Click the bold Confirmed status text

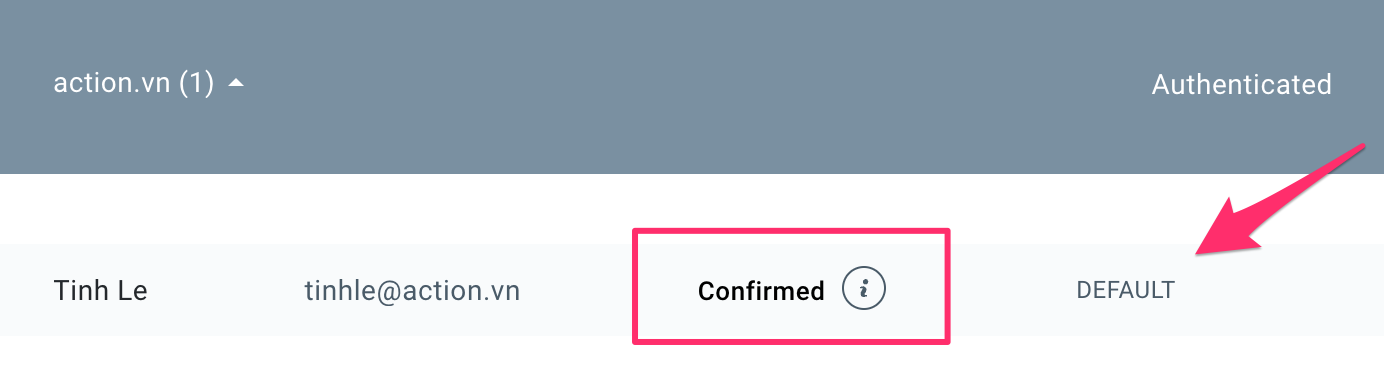[x=761, y=291]
